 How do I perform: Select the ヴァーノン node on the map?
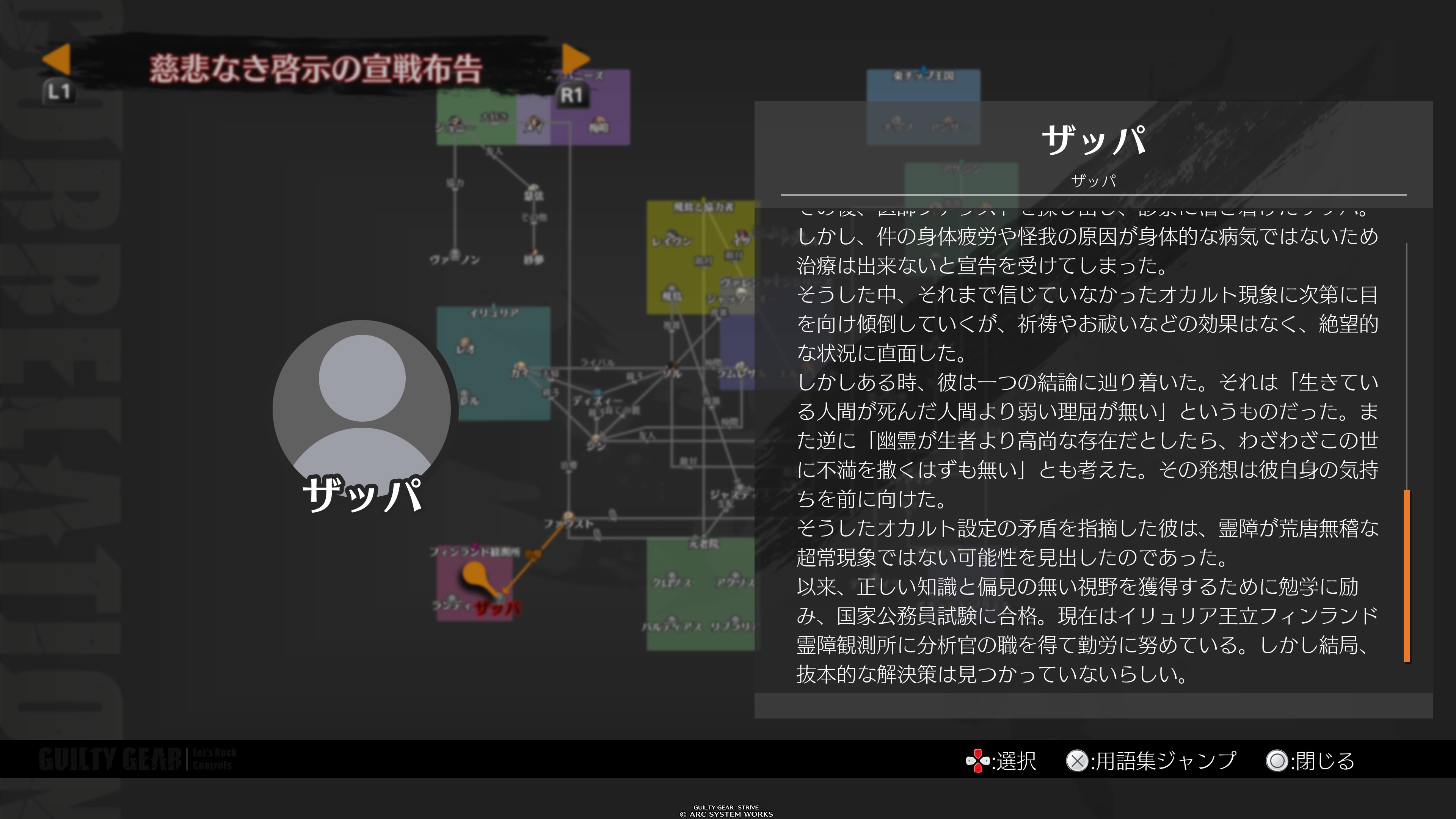pos(455,256)
